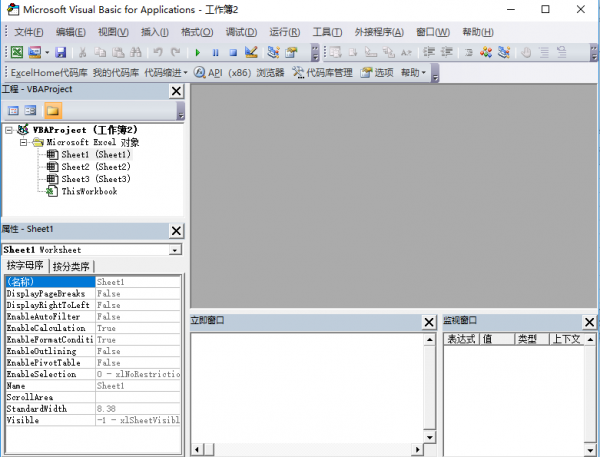Screen dimensions: 600x457
Task: Click the Comment Block icon
Action: [544, 52]
